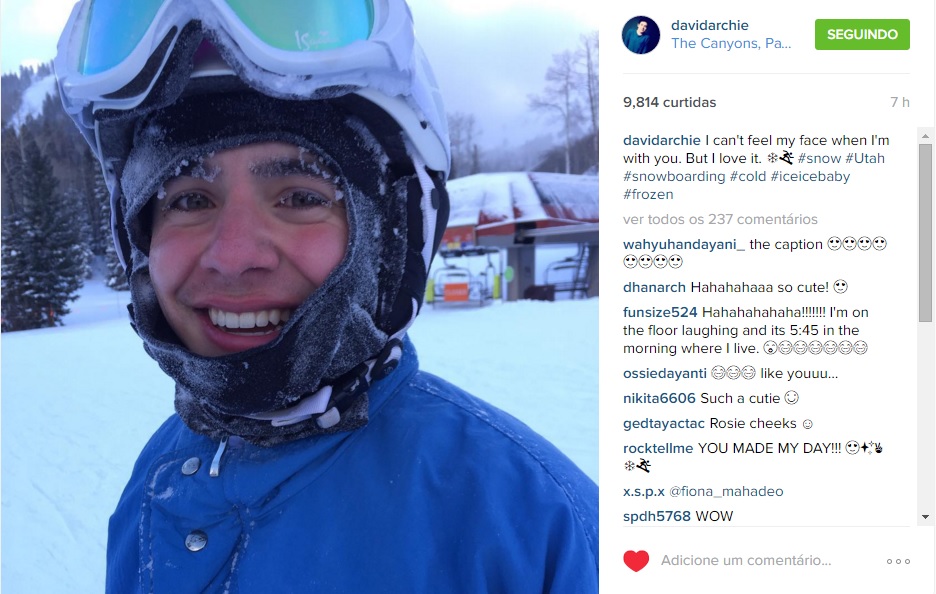Click the snowboarder selfie photo
Image resolution: width=936 pixels, height=594 pixels.
pos(300,297)
